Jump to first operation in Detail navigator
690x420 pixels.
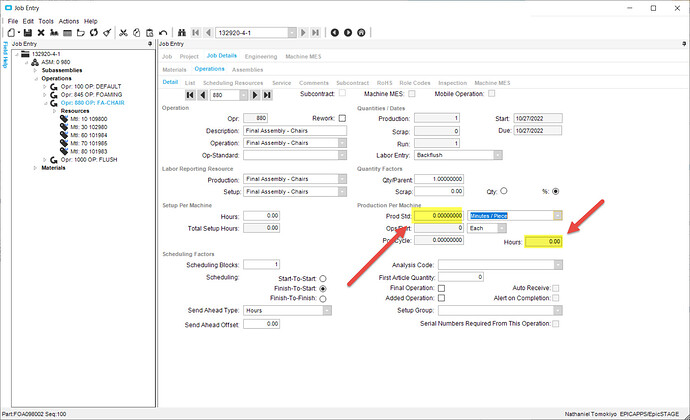tap(190, 95)
